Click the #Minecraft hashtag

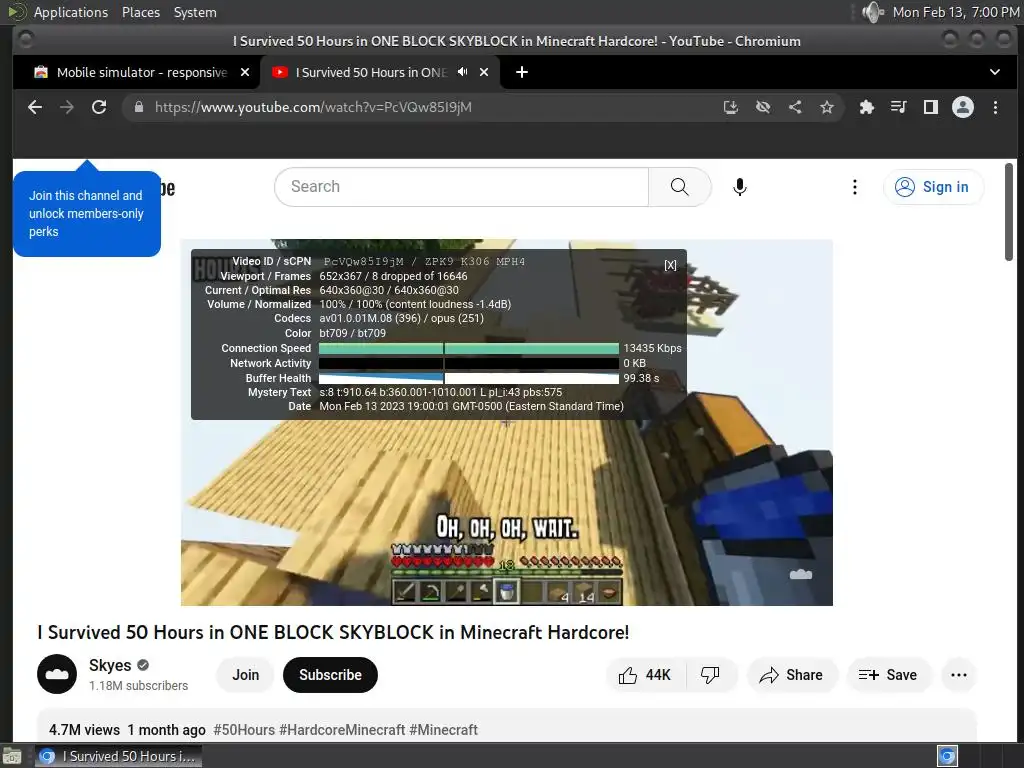pos(443,729)
